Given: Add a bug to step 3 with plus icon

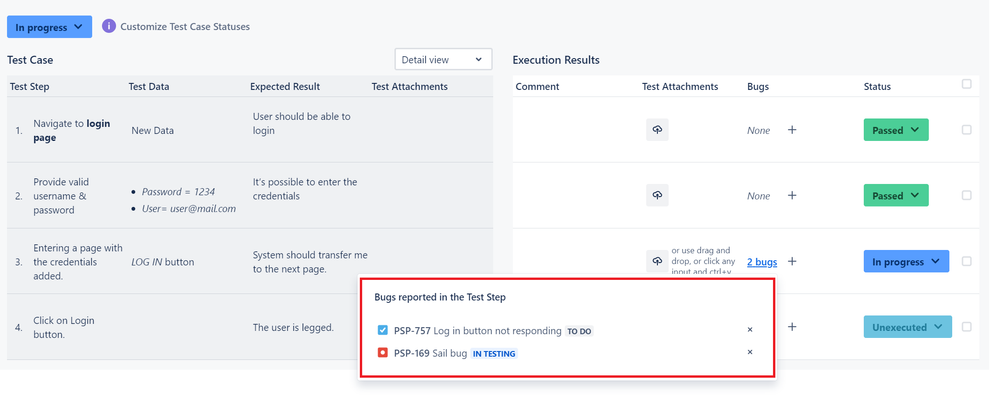Looking at the screenshot, I should click(792, 262).
